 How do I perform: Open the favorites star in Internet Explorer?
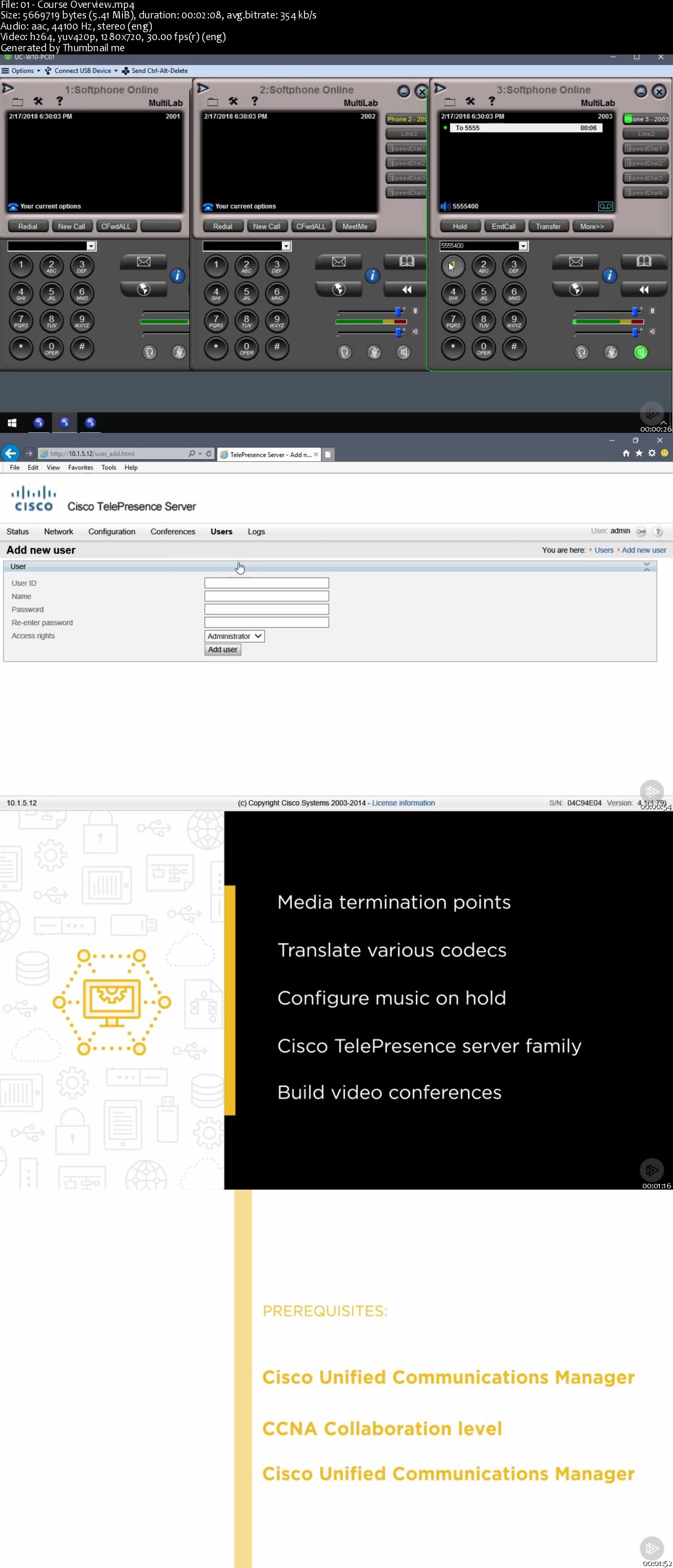tap(639, 453)
